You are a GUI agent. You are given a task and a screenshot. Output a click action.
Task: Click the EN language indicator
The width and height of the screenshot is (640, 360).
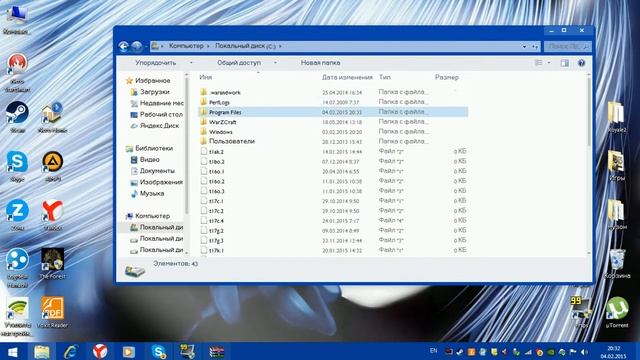click(x=433, y=351)
